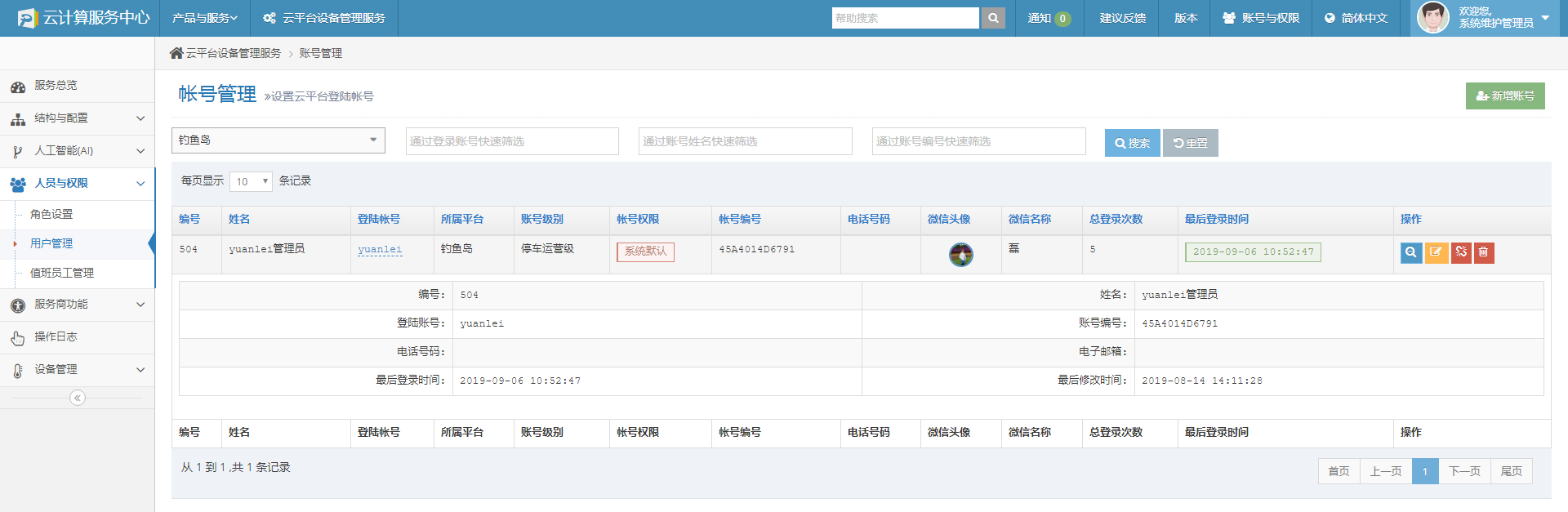
Task: Switch language via 简体中文
Action: click(x=1356, y=18)
